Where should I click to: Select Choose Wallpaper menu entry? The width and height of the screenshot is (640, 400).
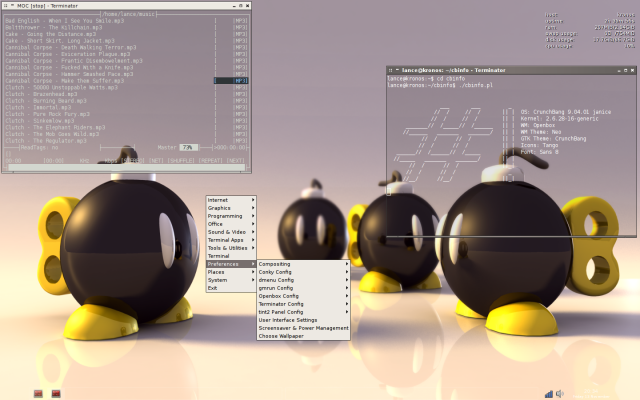click(x=303, y=336)
